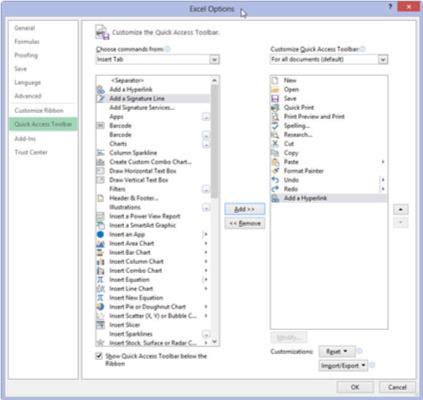Viewport: 423px width, 400px height.
Task: Click the Insert Line Chart icon
Action: coord(100,289)
